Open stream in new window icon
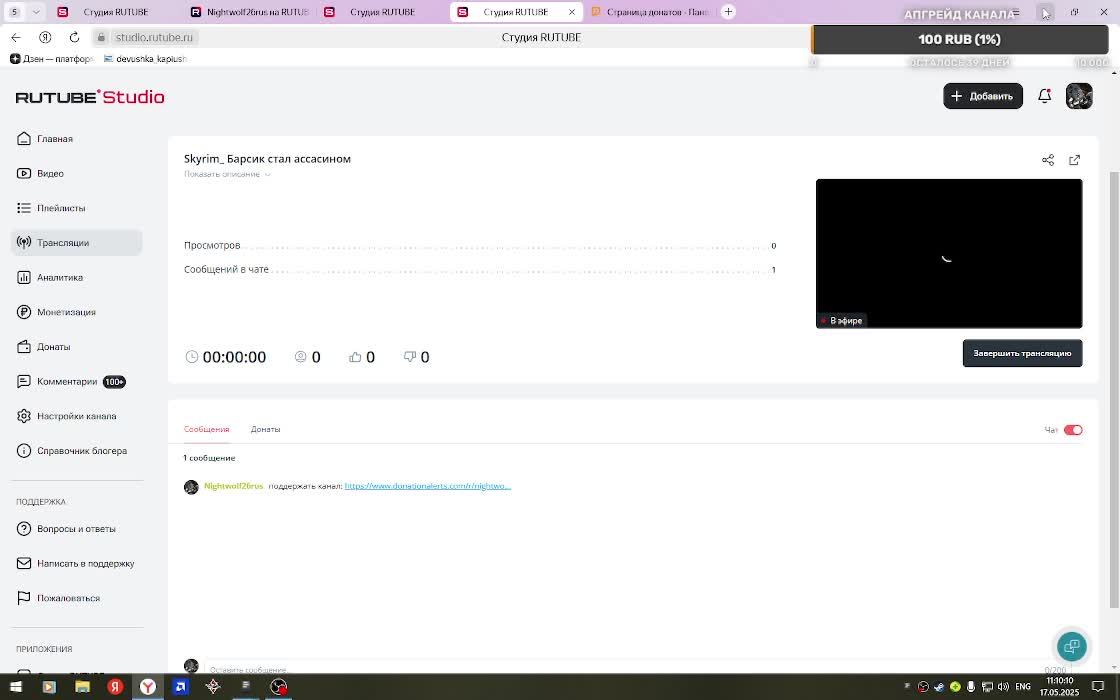The height and width of the screenshot is (700, 1120). point(1075,160)
